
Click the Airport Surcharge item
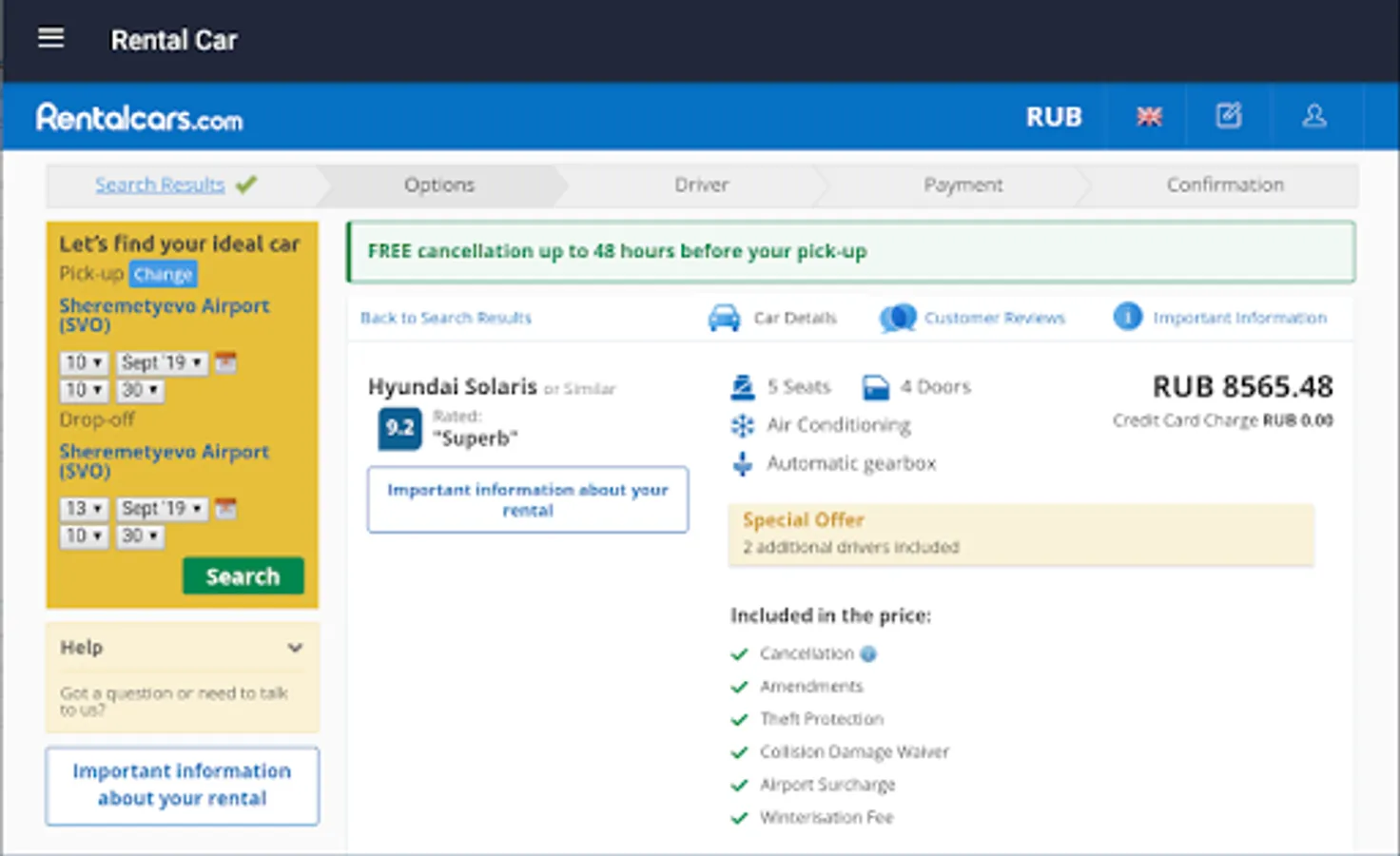tap(827, 785)
